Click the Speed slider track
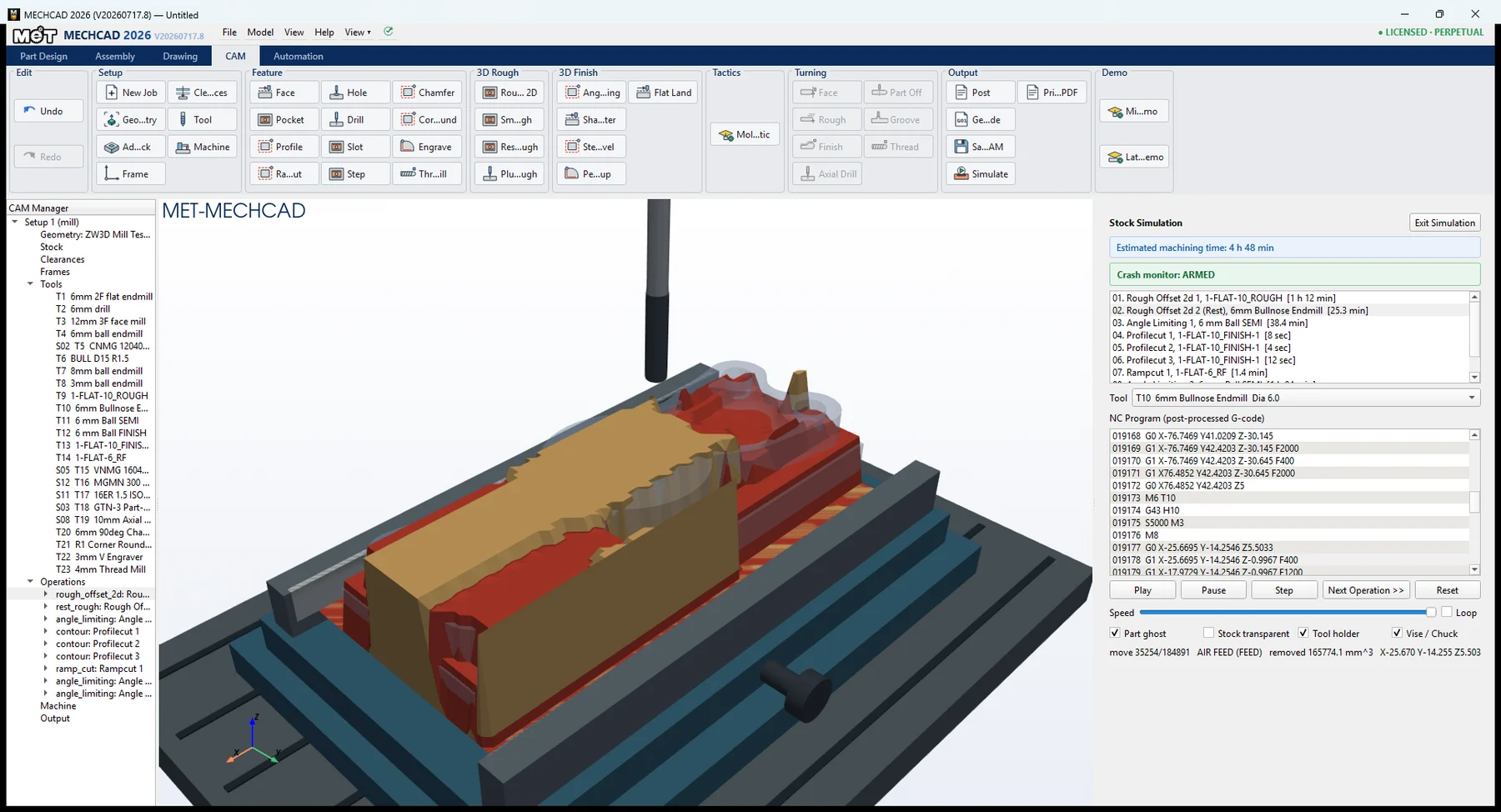 click(1286, 612)
